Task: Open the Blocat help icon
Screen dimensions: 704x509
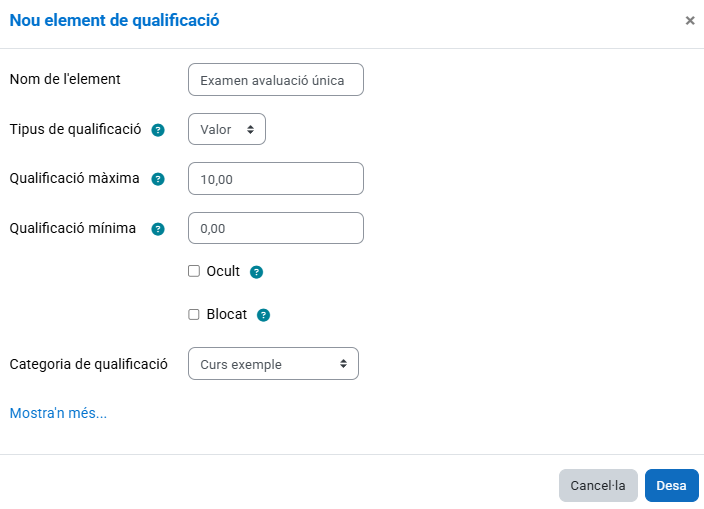Action: tap(264, 315)
